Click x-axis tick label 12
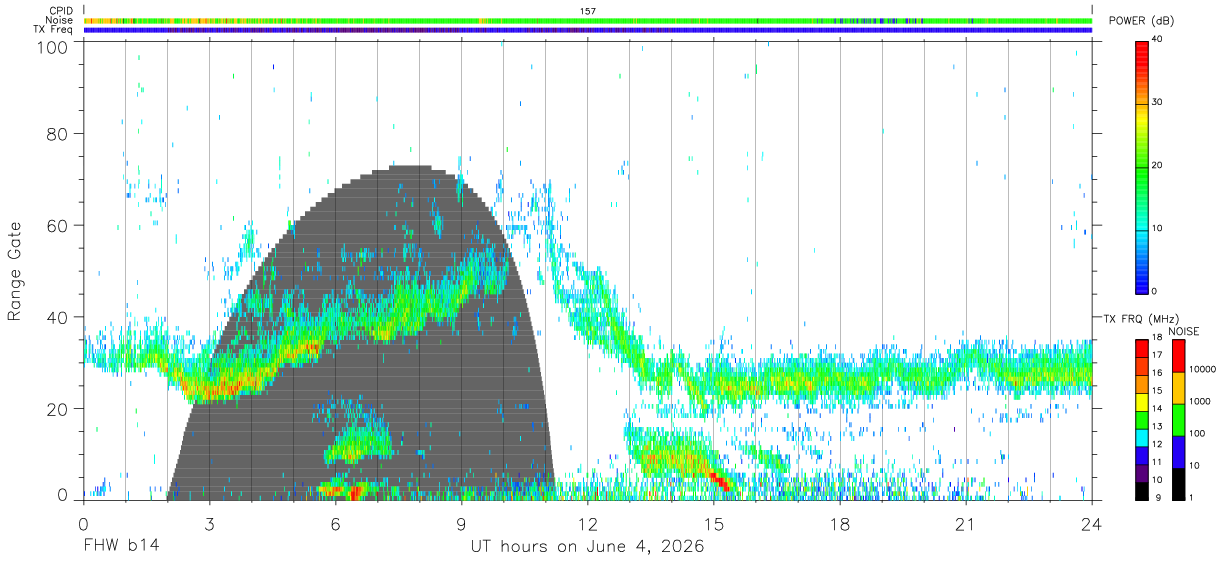This screenshot has width=1228, height=567. click(x=587, y=524)
